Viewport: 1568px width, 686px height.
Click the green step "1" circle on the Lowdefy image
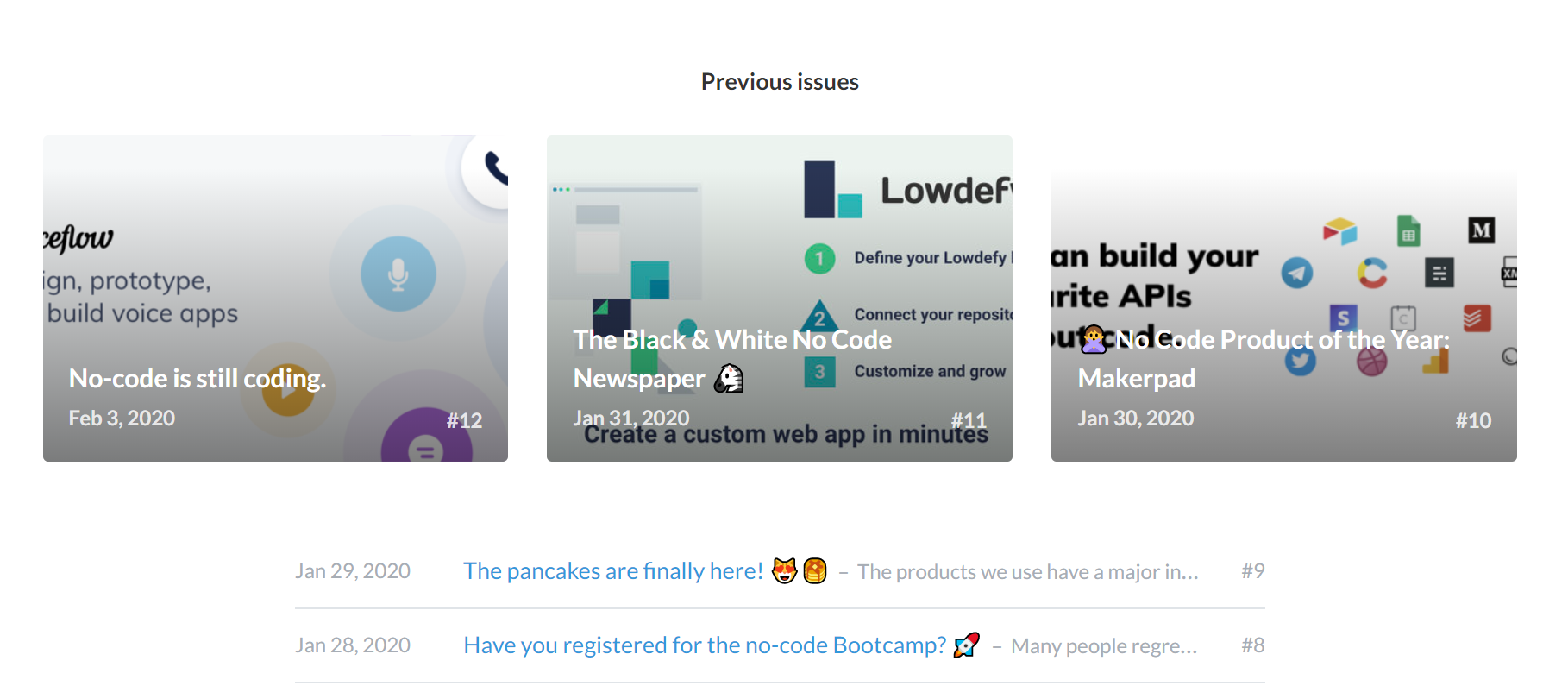tap(819, 258)
